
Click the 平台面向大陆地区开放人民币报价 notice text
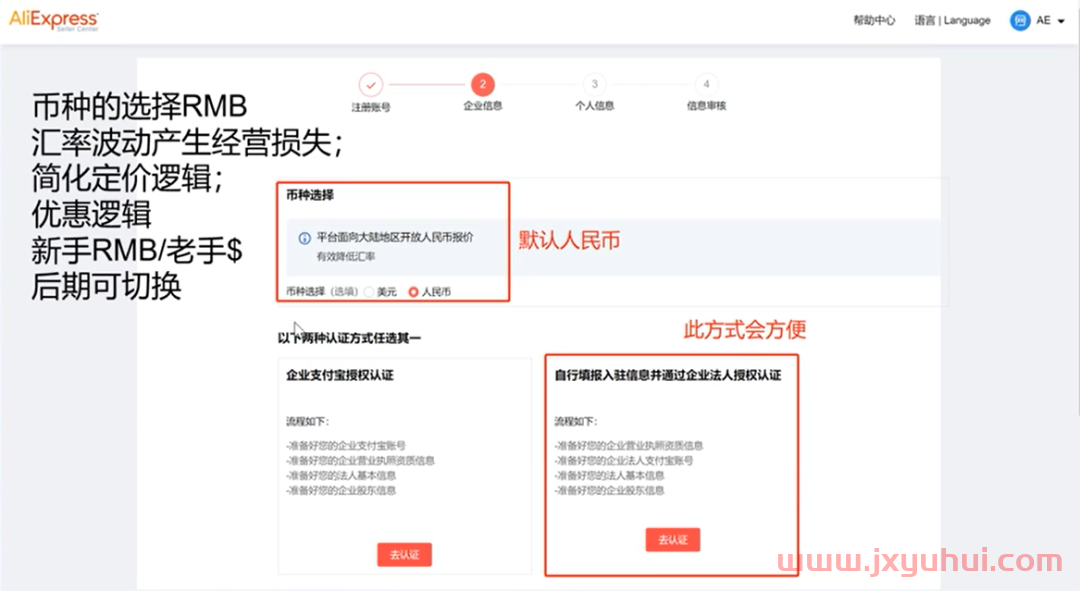395,238
